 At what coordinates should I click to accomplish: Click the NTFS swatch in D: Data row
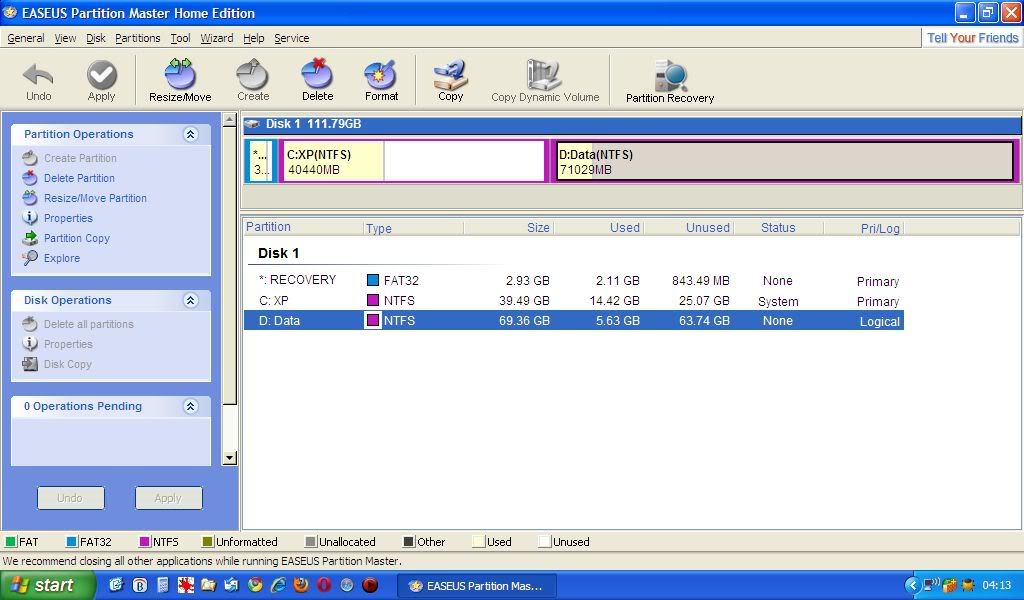[x=373, y=321]
